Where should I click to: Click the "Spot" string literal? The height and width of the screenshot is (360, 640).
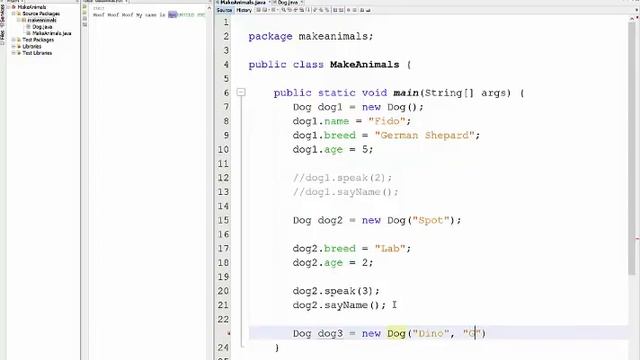[x=431, y=220]
